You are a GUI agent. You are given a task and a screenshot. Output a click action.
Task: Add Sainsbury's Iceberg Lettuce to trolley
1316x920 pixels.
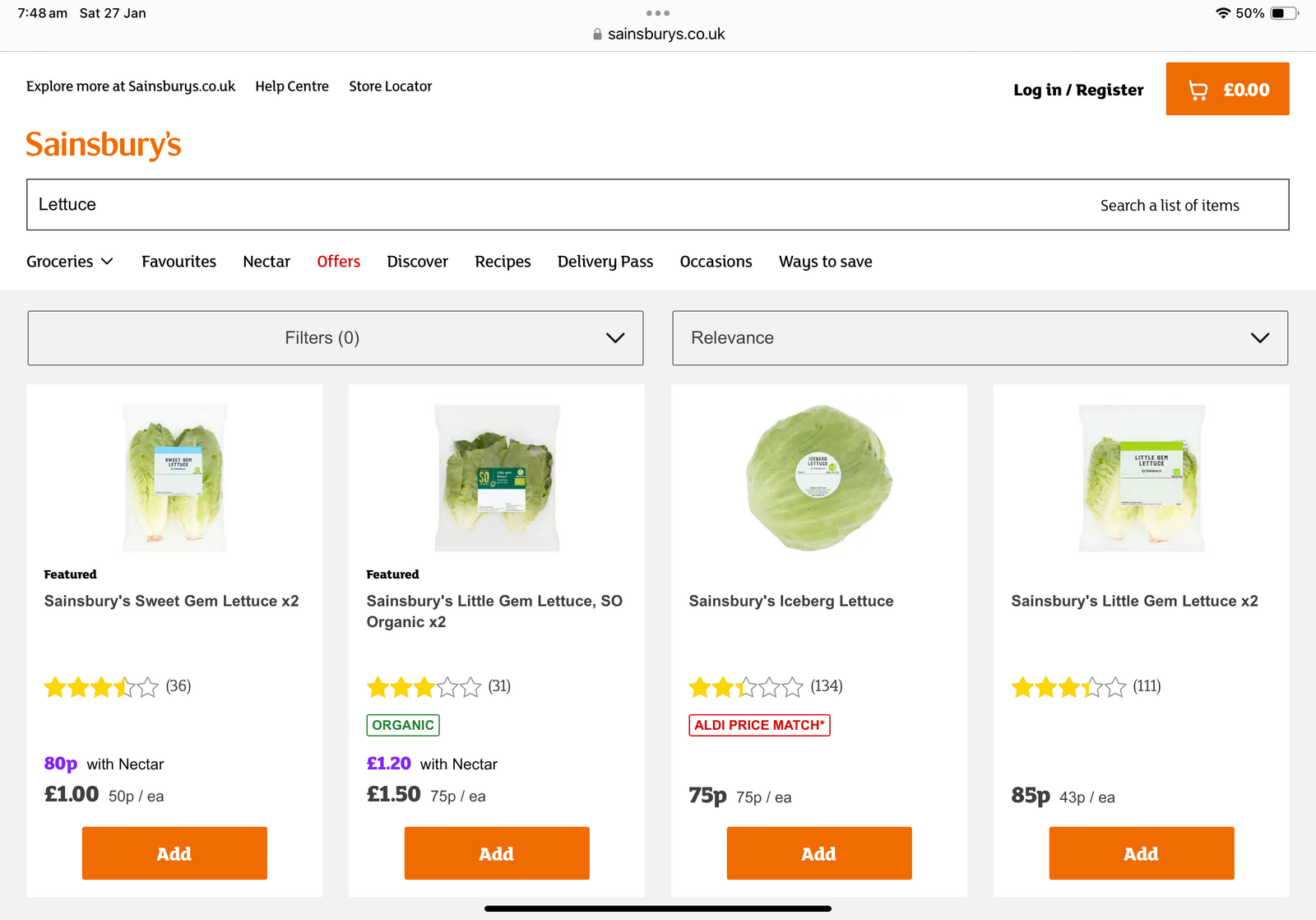[x=818, y=853]
